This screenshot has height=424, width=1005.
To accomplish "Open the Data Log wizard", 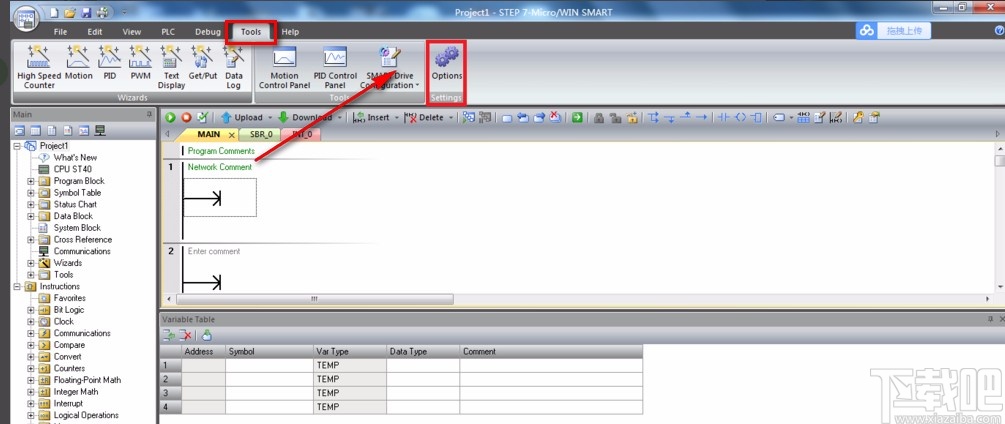I will (x=234, y=66).
